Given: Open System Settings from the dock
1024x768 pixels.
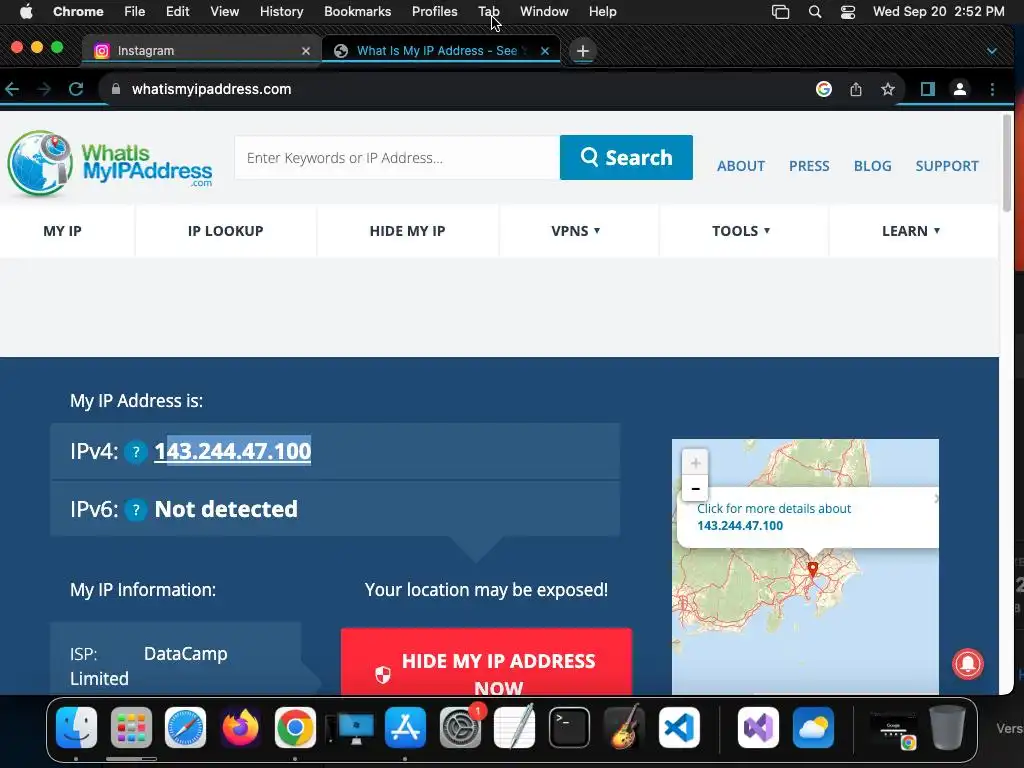Looking at the screenshot, I should click(461, 728).
